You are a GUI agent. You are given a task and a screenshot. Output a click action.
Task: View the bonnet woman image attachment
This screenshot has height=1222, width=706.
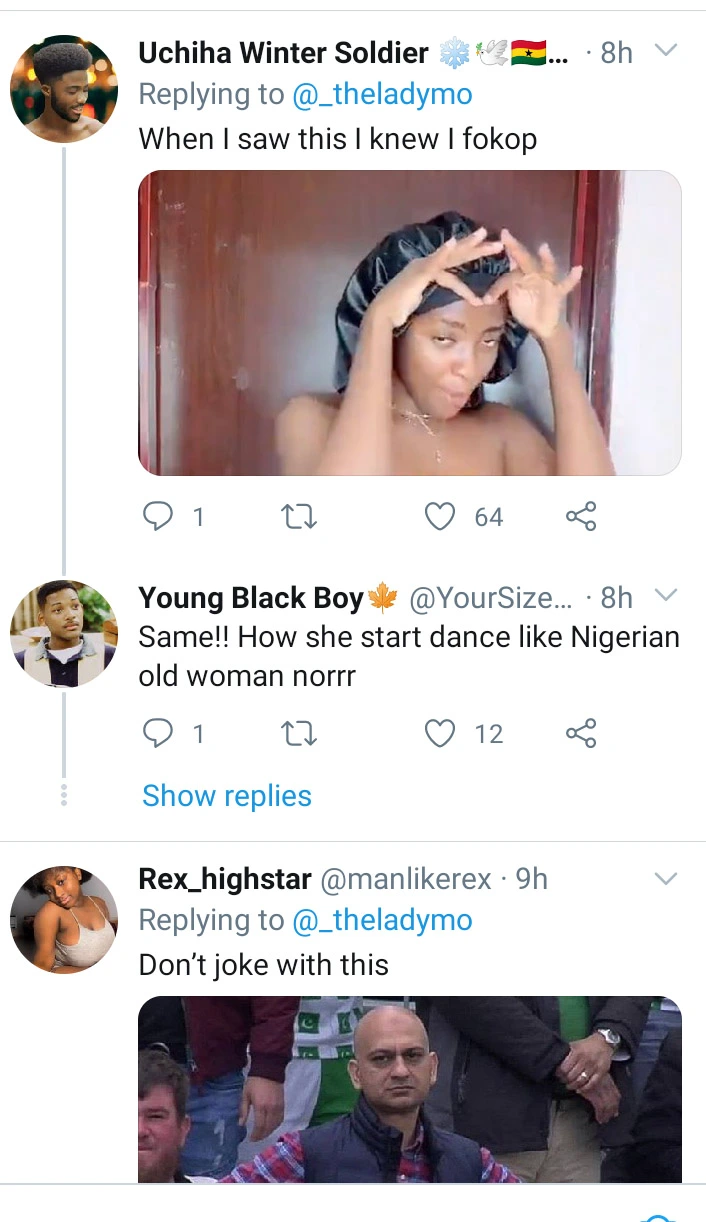[409, 322]
